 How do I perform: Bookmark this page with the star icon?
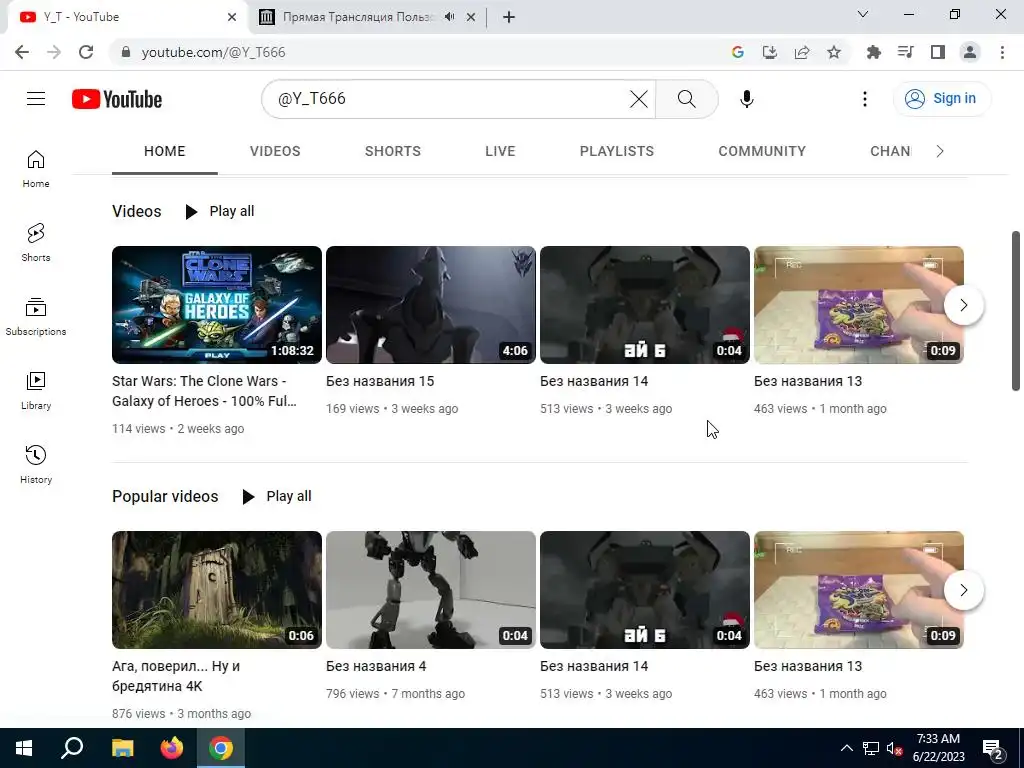point(834,52)
